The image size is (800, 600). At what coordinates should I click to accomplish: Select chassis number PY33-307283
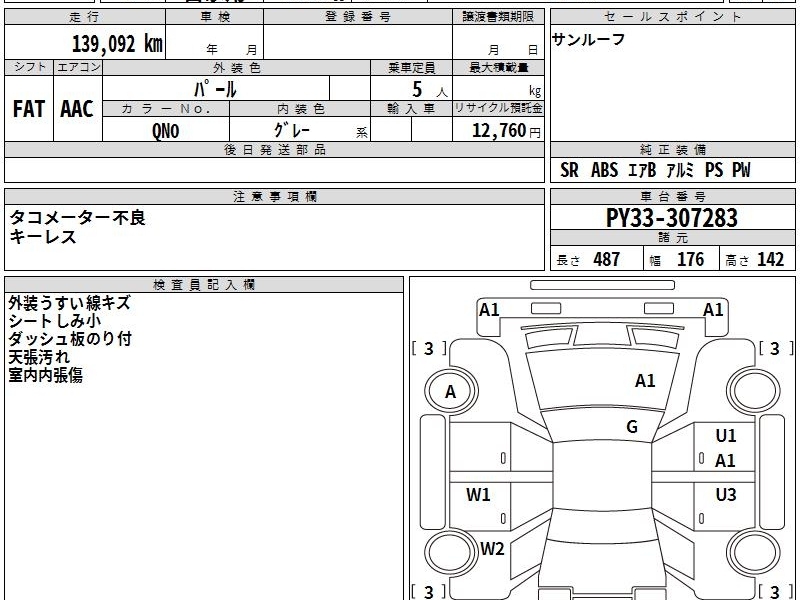[x=671, y=218]
